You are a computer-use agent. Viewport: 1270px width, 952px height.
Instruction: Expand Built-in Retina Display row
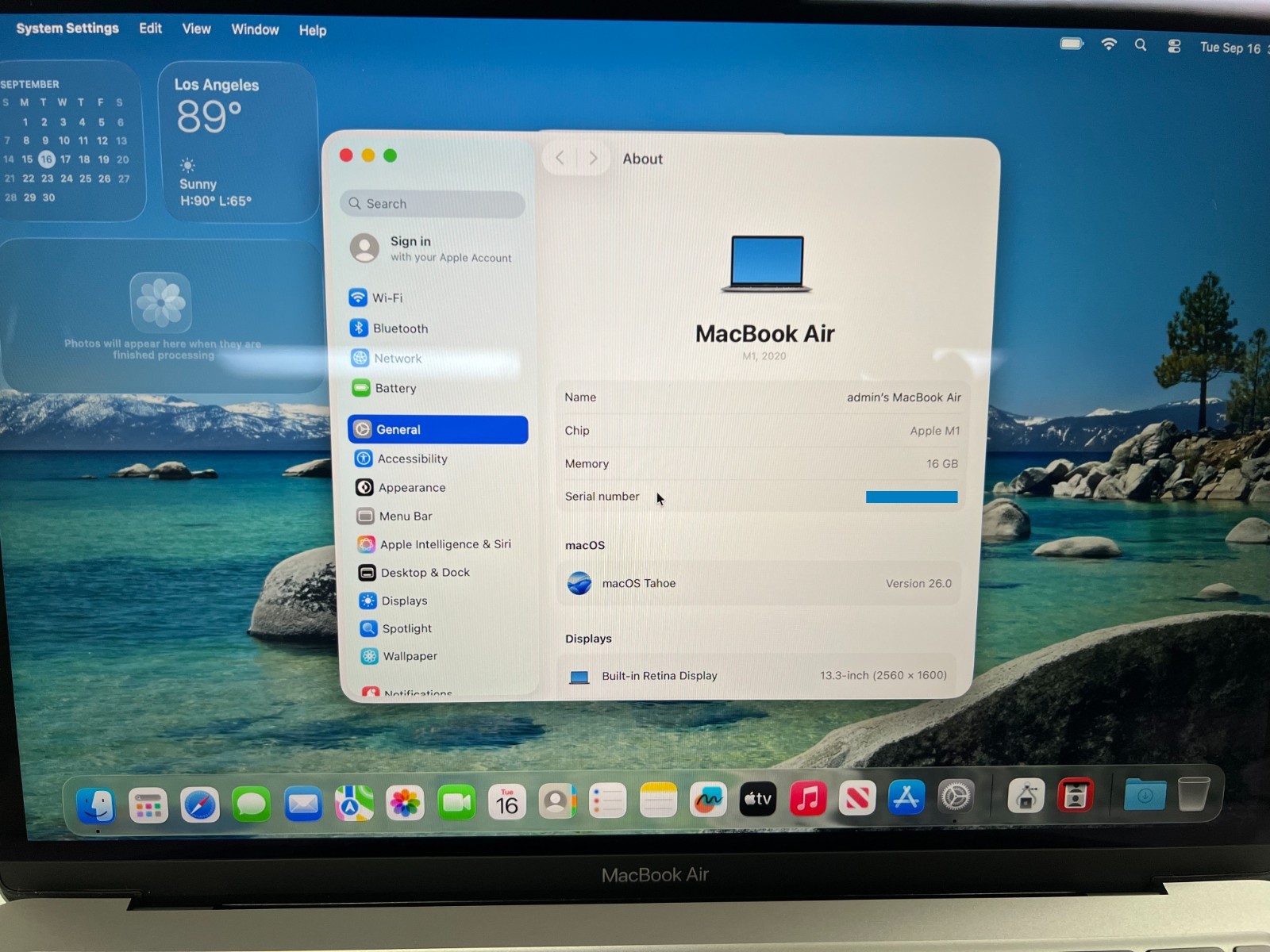click(x=759, y=676)
